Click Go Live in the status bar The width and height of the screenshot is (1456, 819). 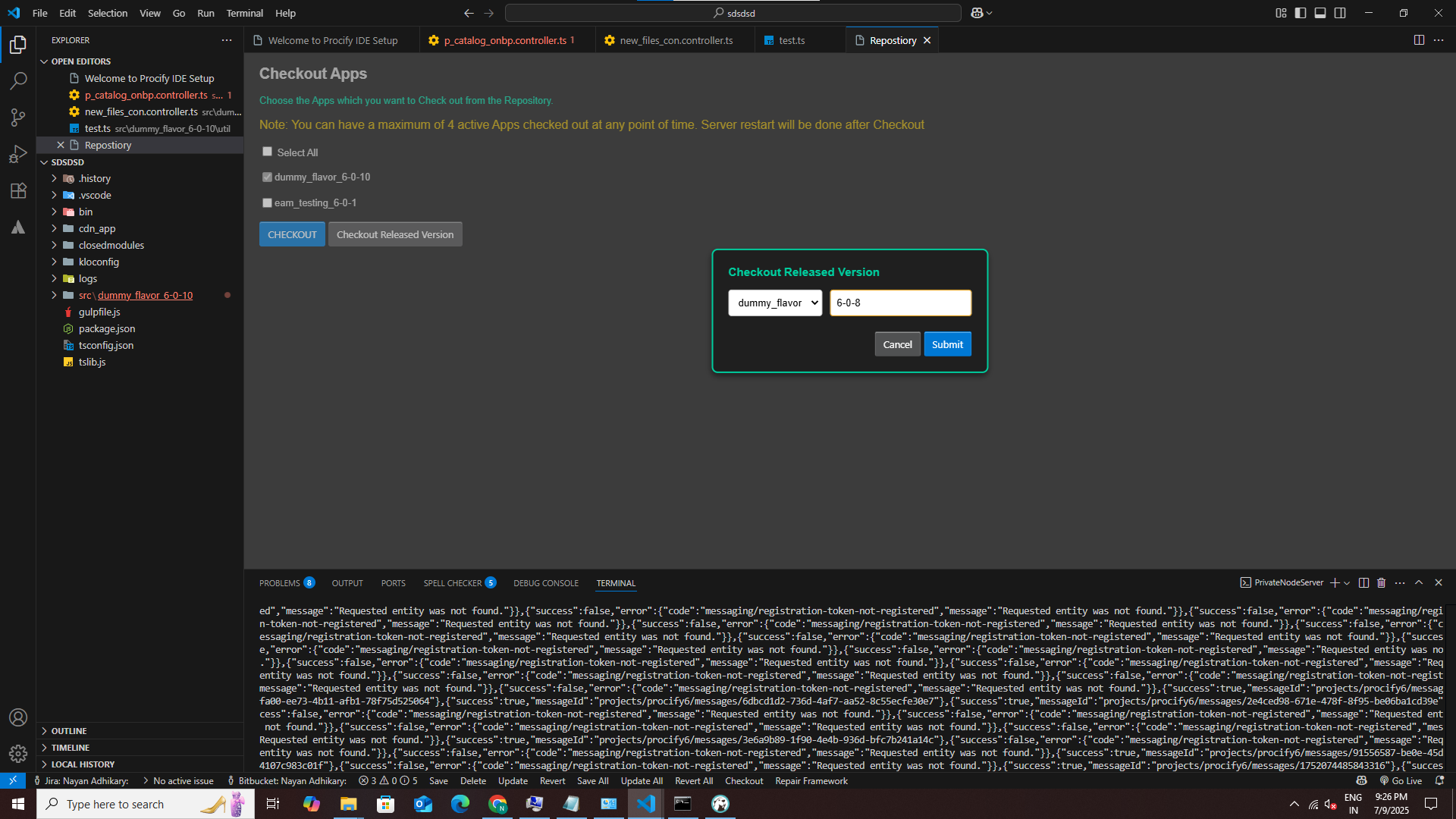1401,780
